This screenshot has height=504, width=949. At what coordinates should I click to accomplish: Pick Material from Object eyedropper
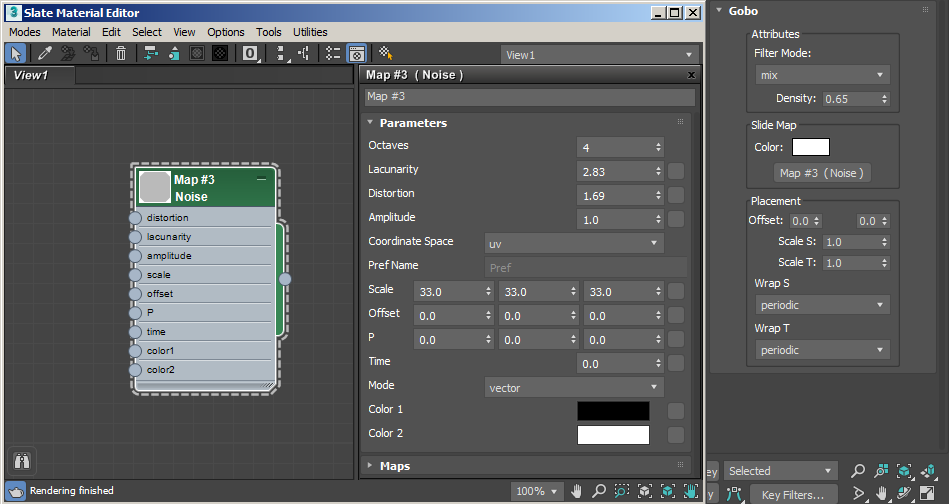click(x=45, y=53)
